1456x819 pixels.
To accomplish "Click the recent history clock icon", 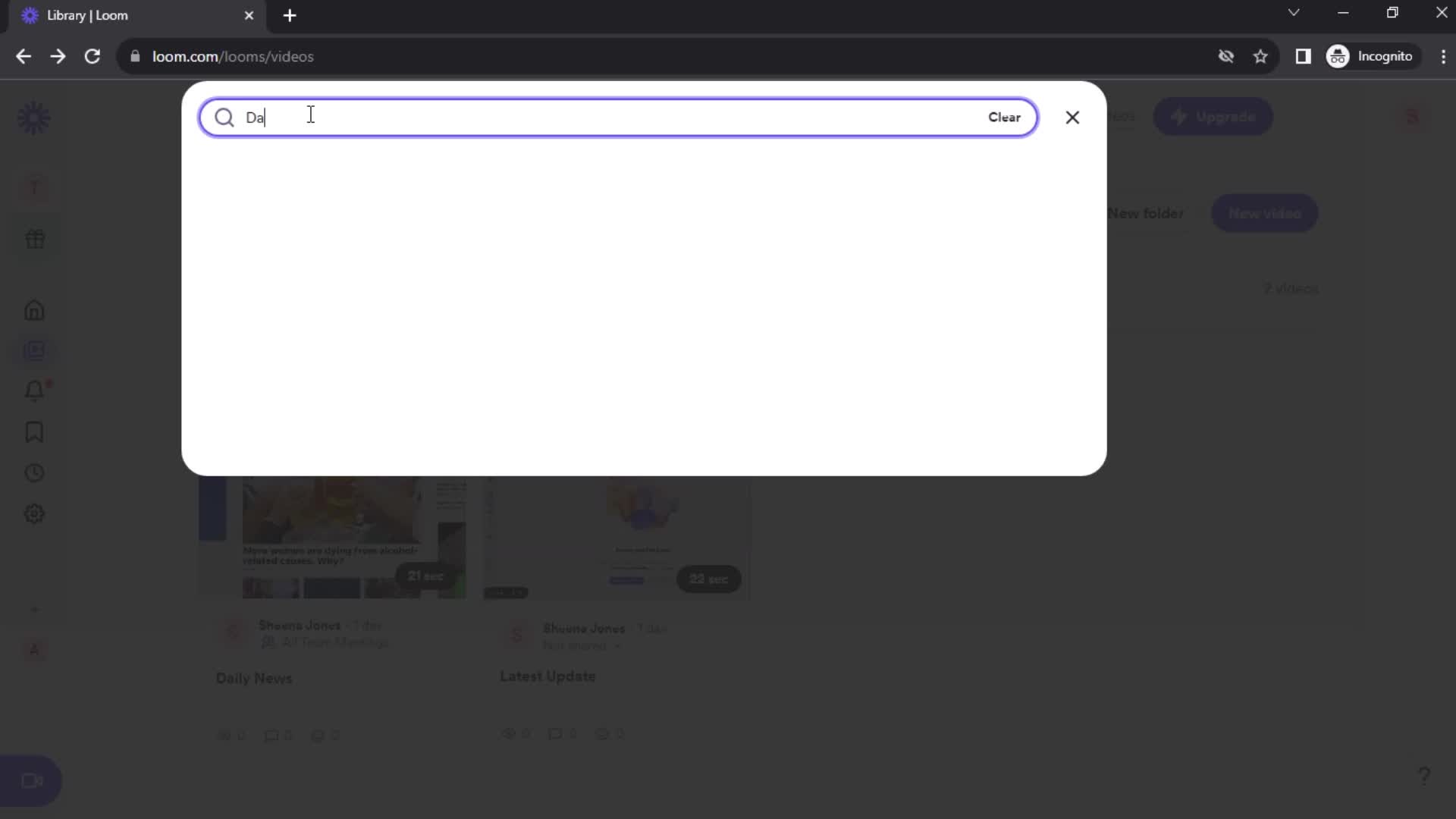I will tap(34, 474).
